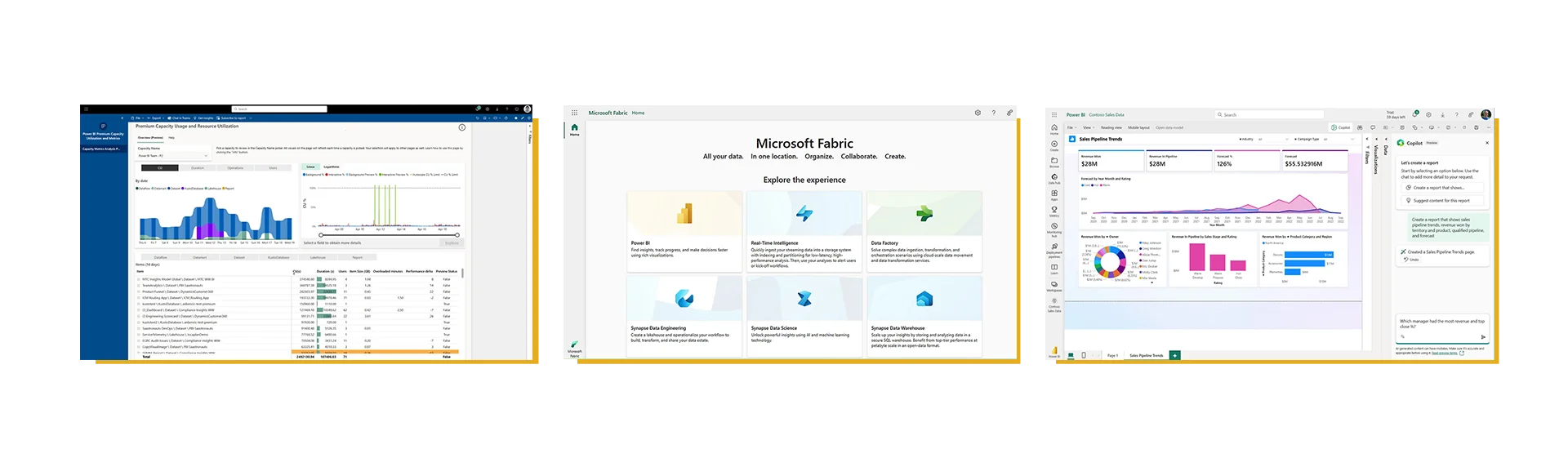
Task: Open Data hub in Power BI sidebar
Action: coord(1054,180)
